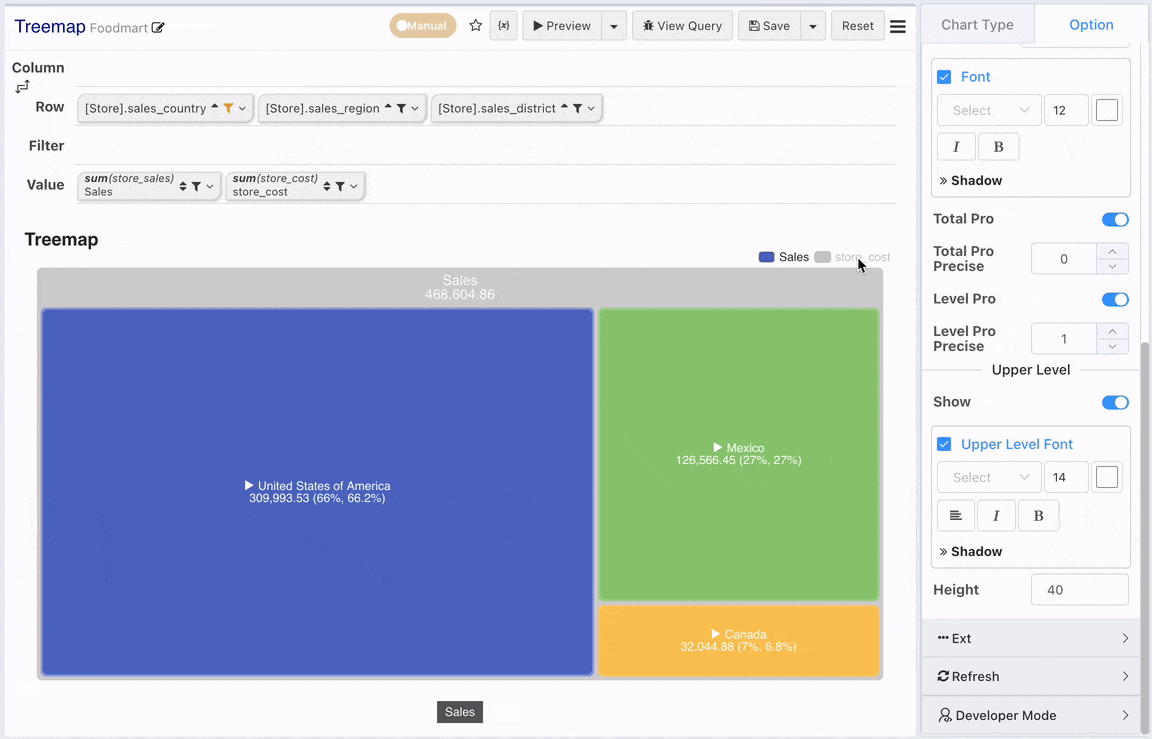Expand the Ext section
1152x739 pixels.
point(1032,638)
